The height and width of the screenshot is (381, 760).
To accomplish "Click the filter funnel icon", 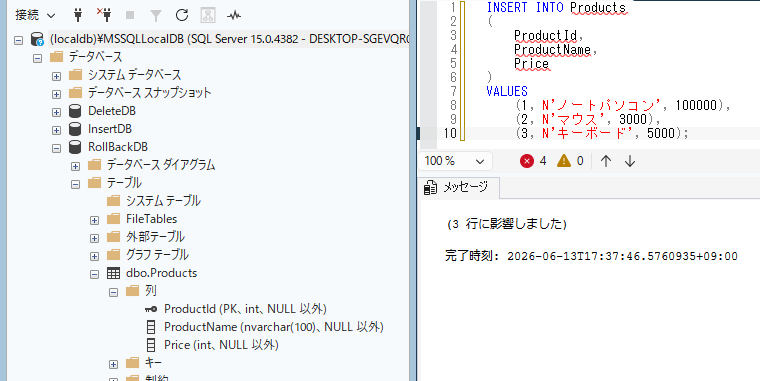I will (x=156, y=16).
